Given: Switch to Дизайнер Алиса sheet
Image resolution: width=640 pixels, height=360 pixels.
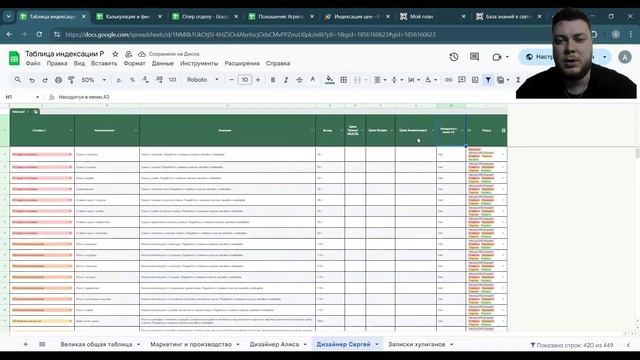Looking at the screenshot, I should click(x=274, y=344).
